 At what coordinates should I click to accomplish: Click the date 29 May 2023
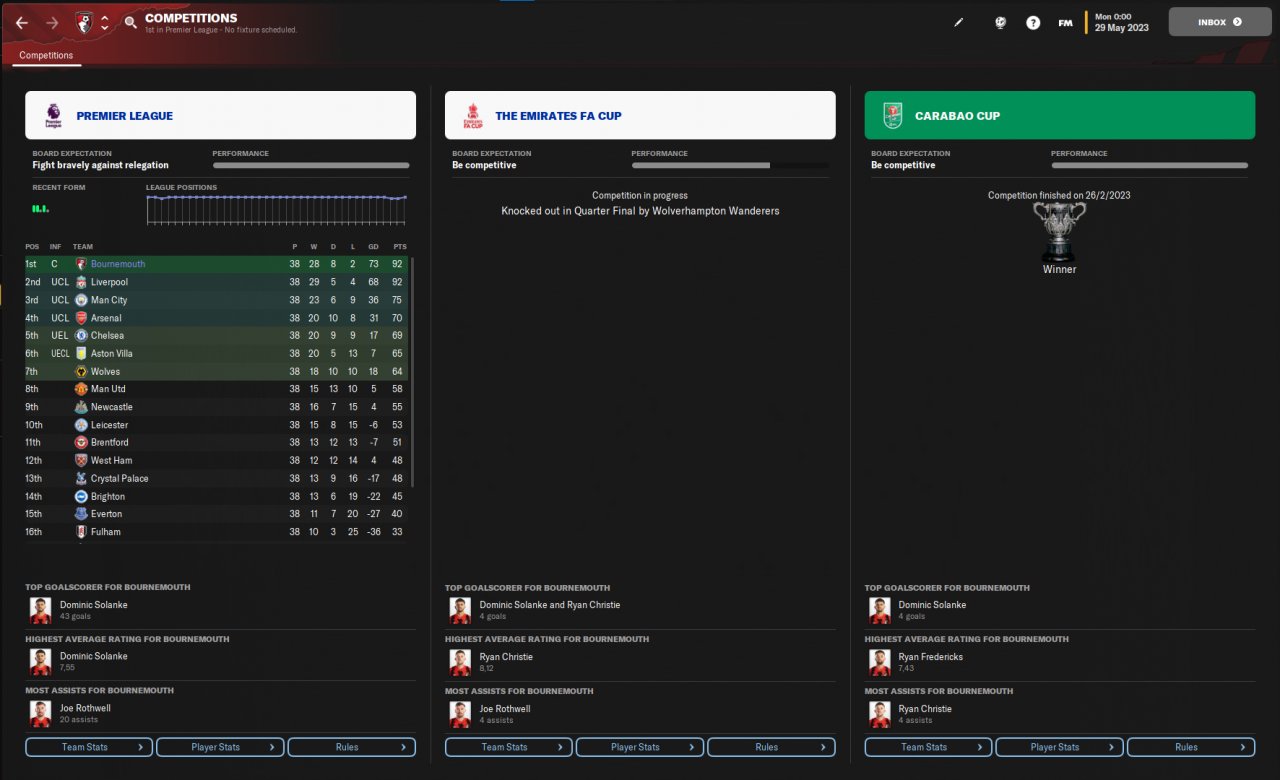coord(1122,28)
